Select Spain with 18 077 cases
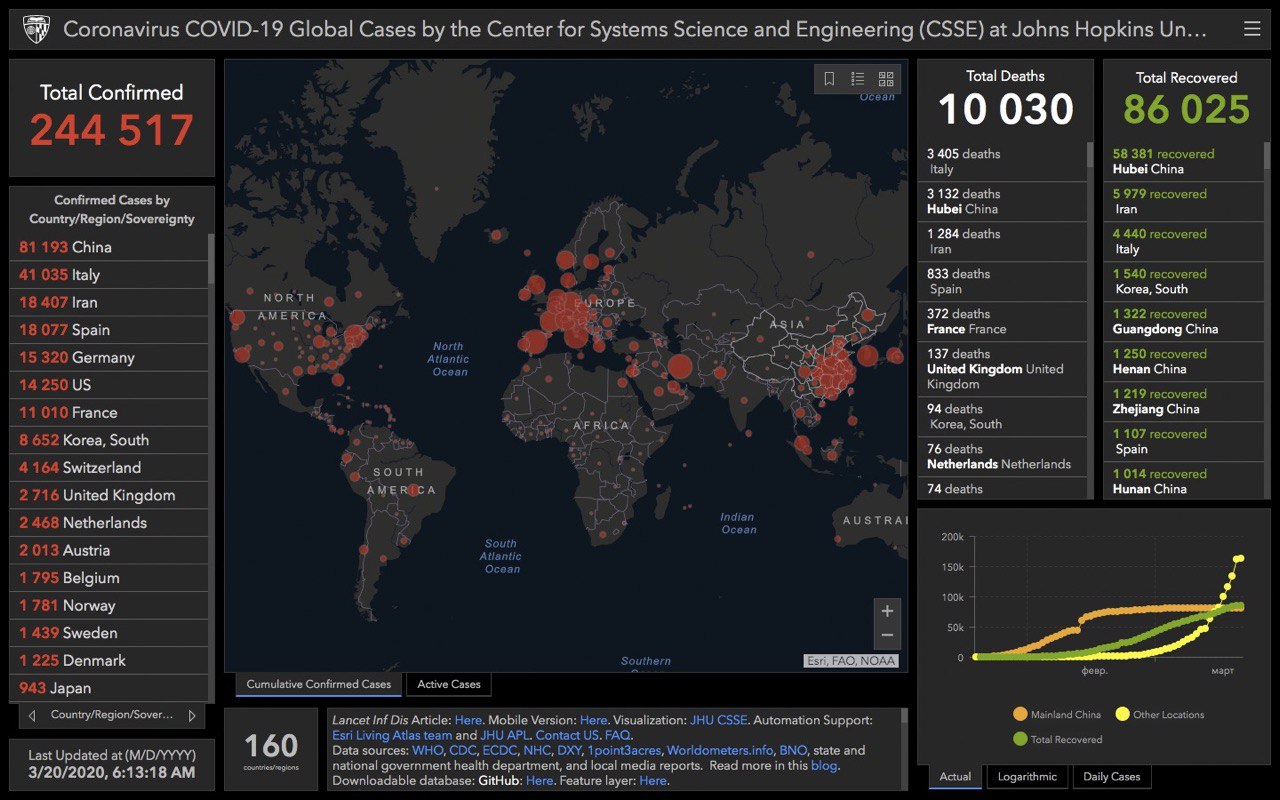1280x800 pixels. coord(110,330)
